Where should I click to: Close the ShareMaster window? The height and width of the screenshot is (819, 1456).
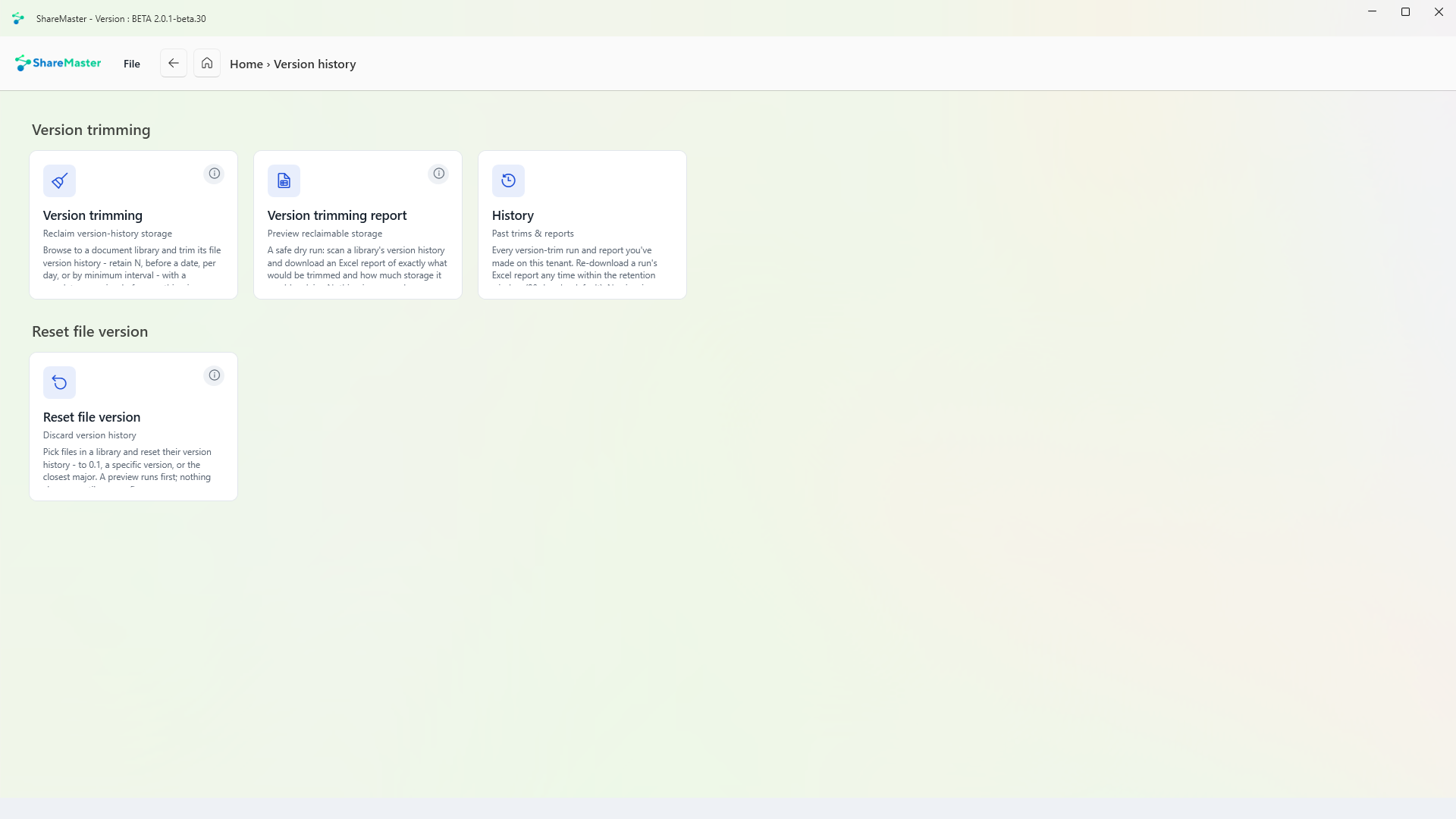(1439, 12)
